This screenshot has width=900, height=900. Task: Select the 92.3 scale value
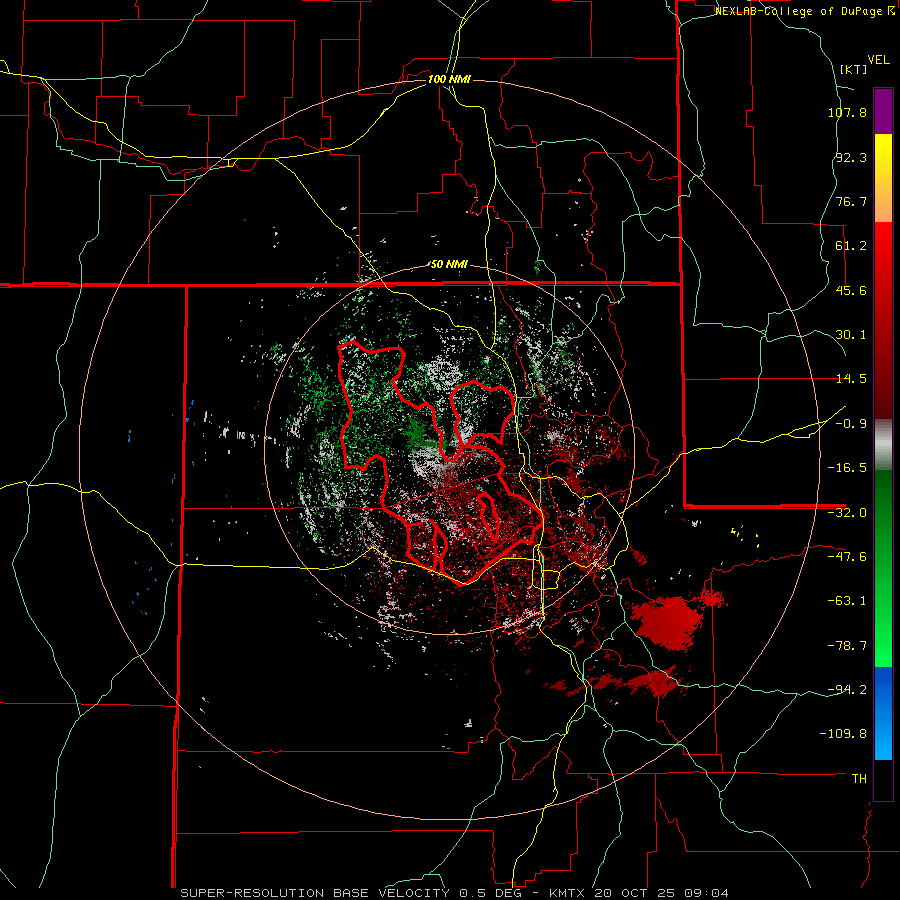click(x=851, y=157)
